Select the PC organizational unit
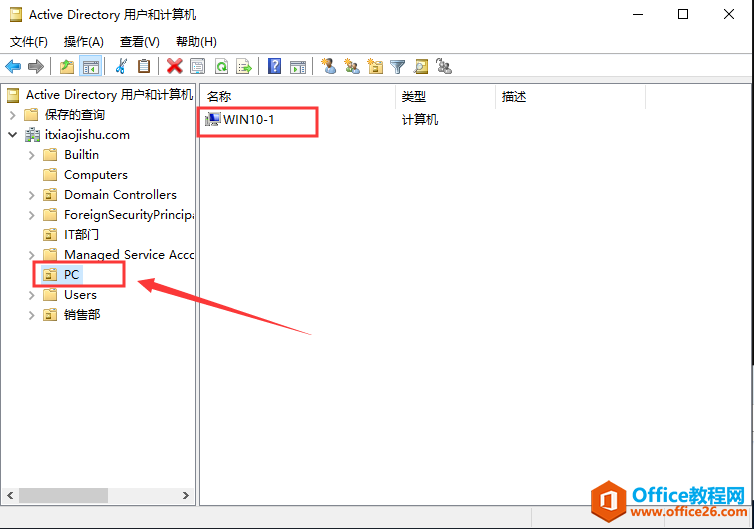This screenshot has width=754, height=529. (x=71, y=275)
